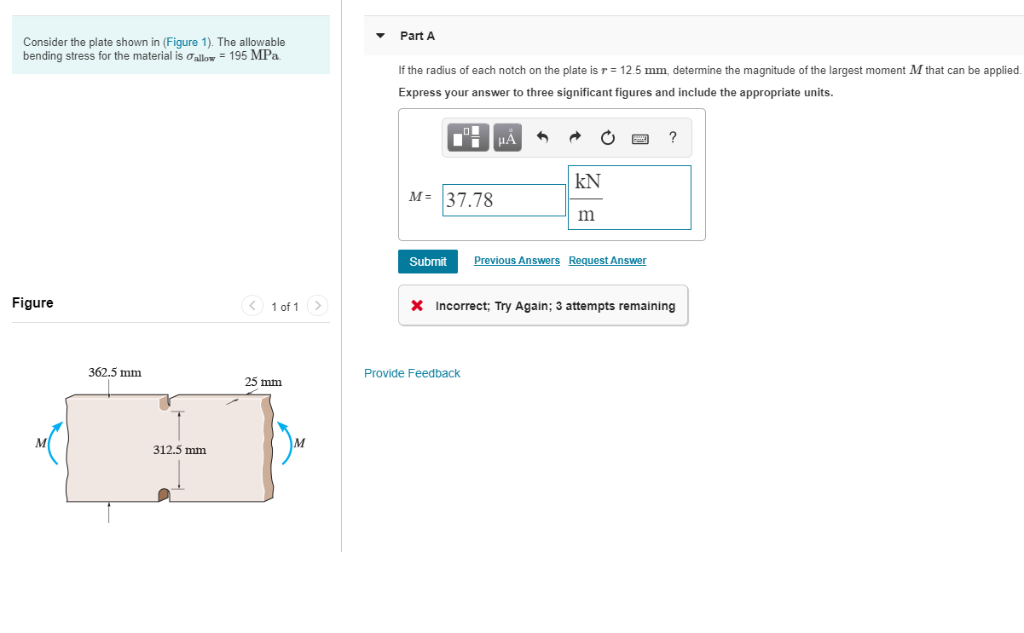The height and width of the screenshot is (633, 1024).
Task: Select the '1 of 1' figure counter
Action: point(285,306)
